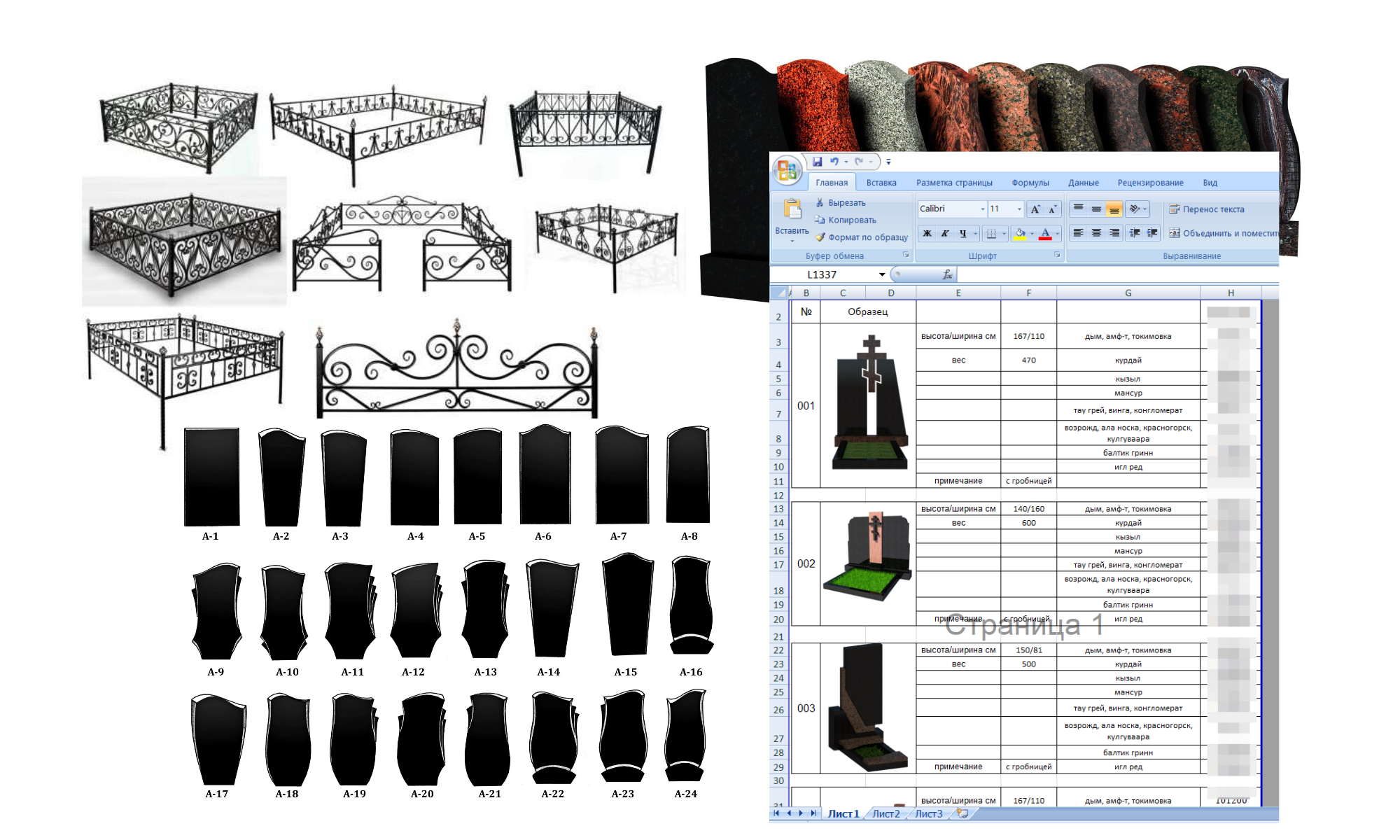Expand the Name Box dropdown arrow
The image size is (1400, 840).
[x=882, y=274]
